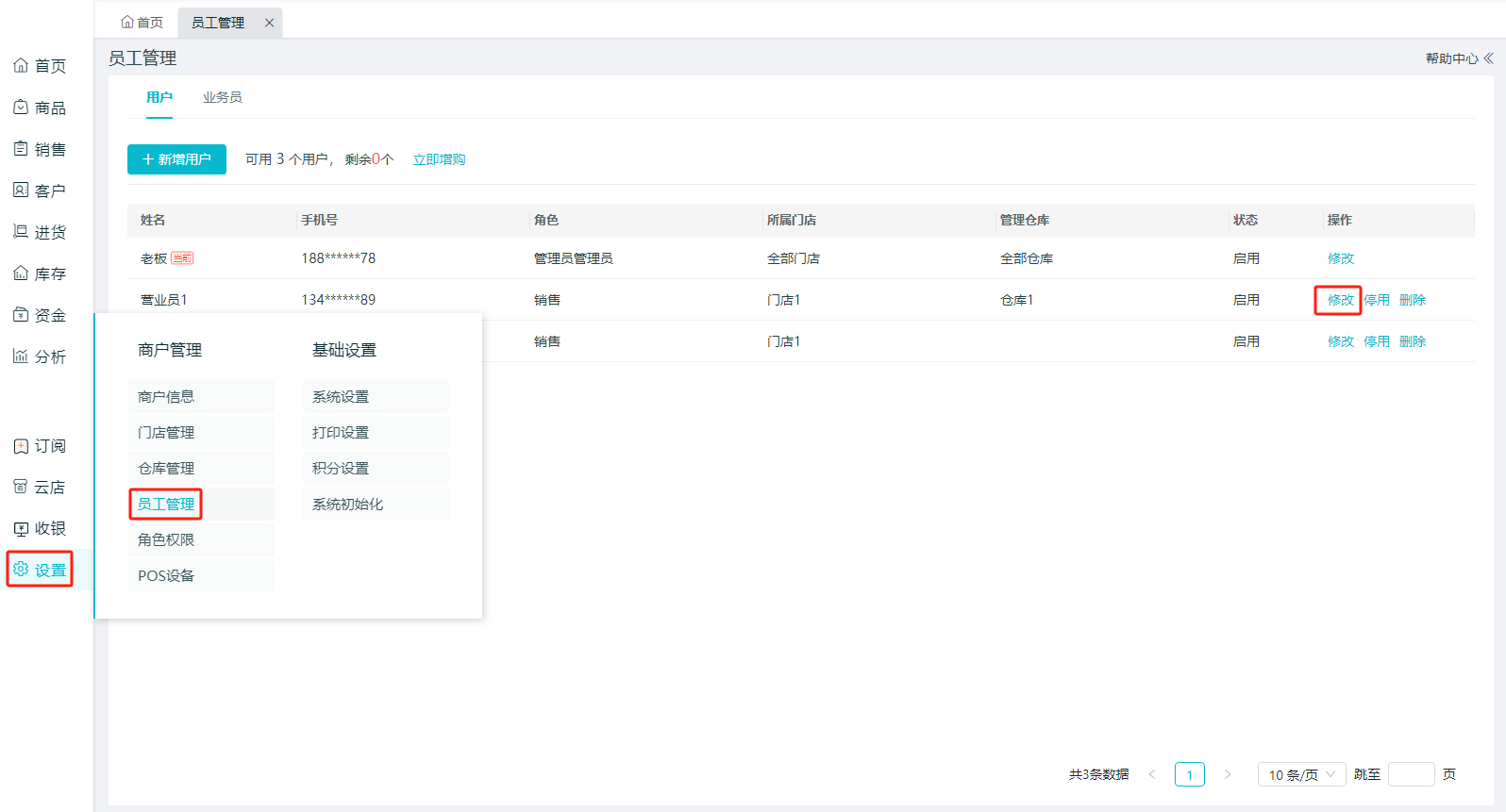
Task: Click phone number 188******78
Action: click(339, 258)
